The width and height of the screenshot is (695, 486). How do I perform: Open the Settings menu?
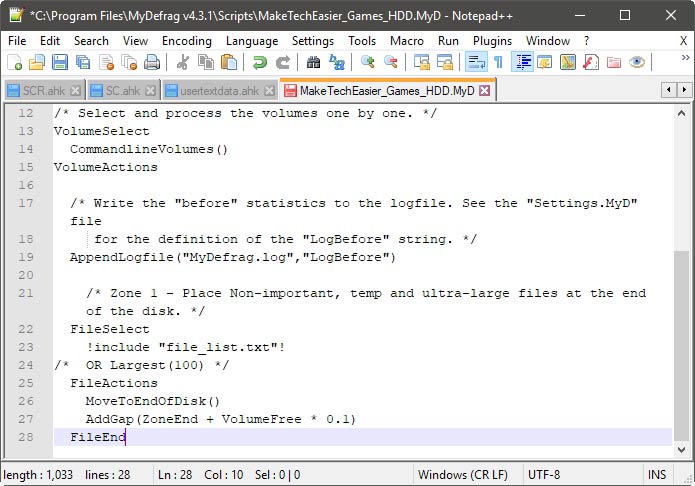312,41
